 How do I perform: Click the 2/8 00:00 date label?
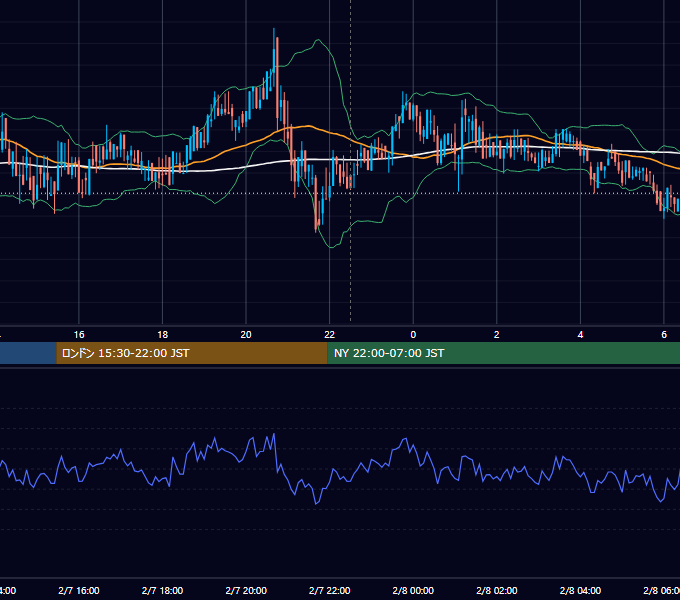tap(413, 591)
